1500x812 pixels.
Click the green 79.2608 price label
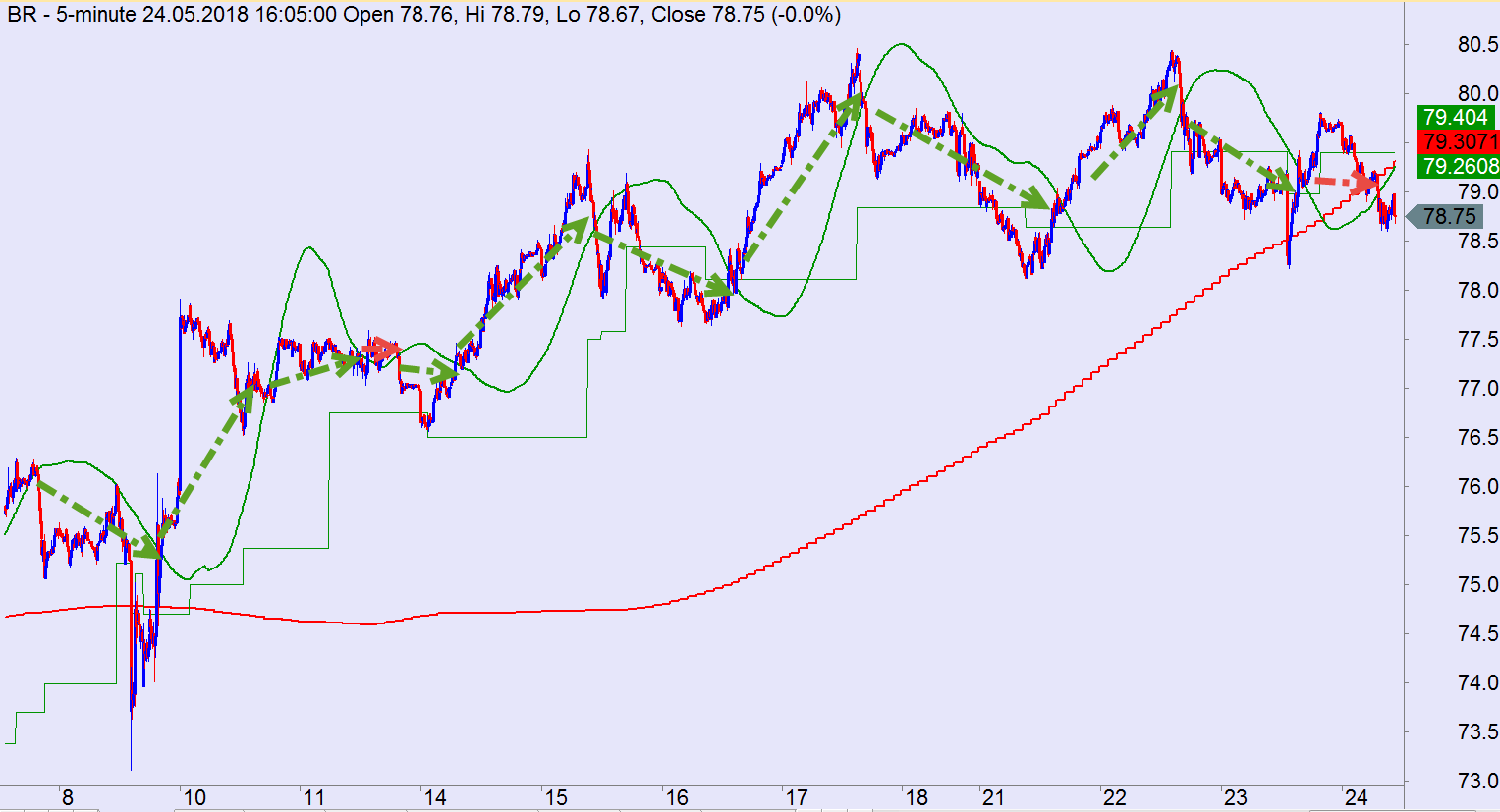click(x=1458, y=166)
